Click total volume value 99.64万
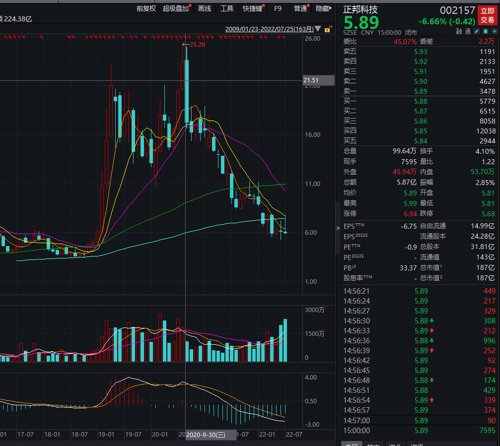Screen dimensions: 500x446 (404, 151)
